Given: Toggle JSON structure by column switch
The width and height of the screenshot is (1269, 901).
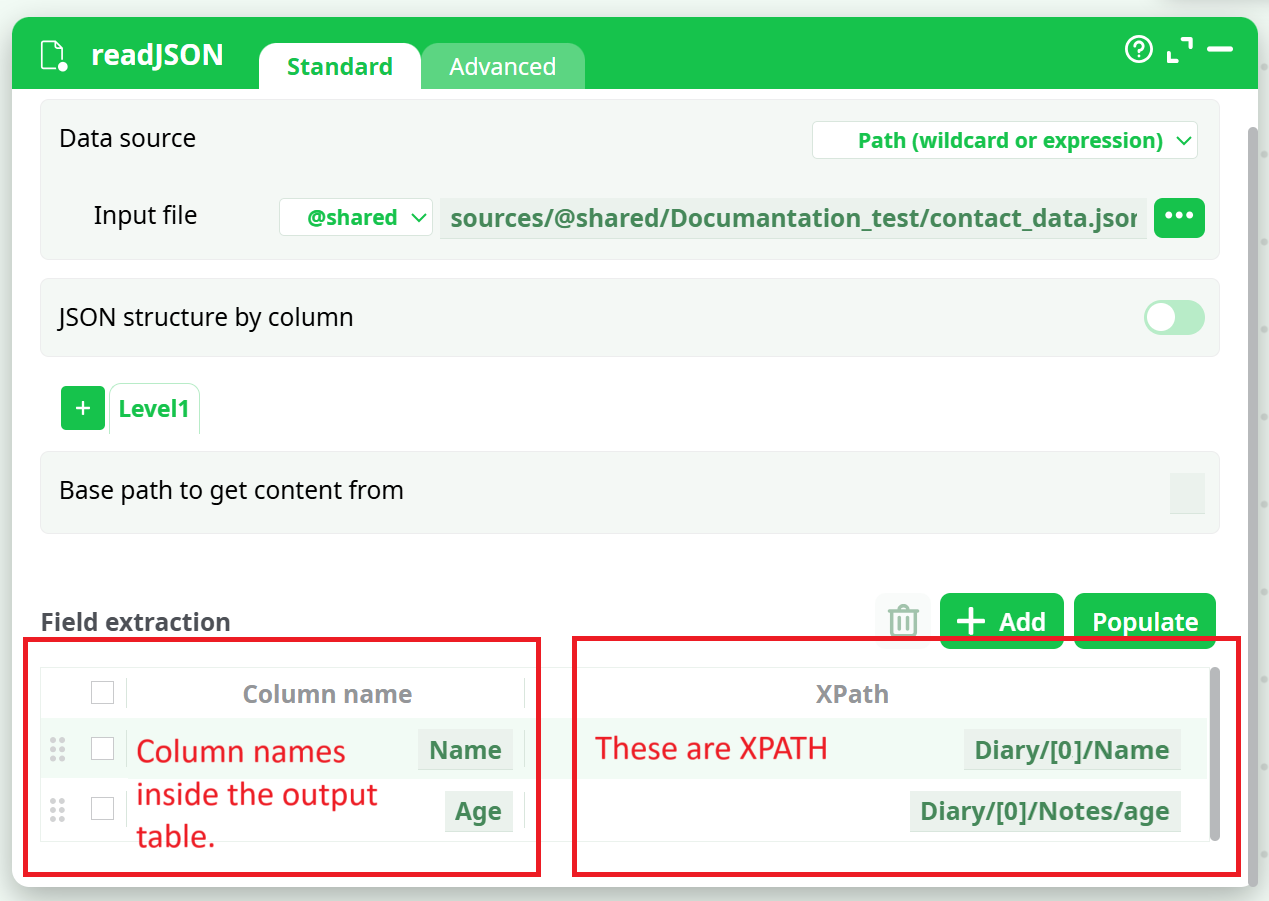Looking at the screenshot, I should tap(1174, 318).
